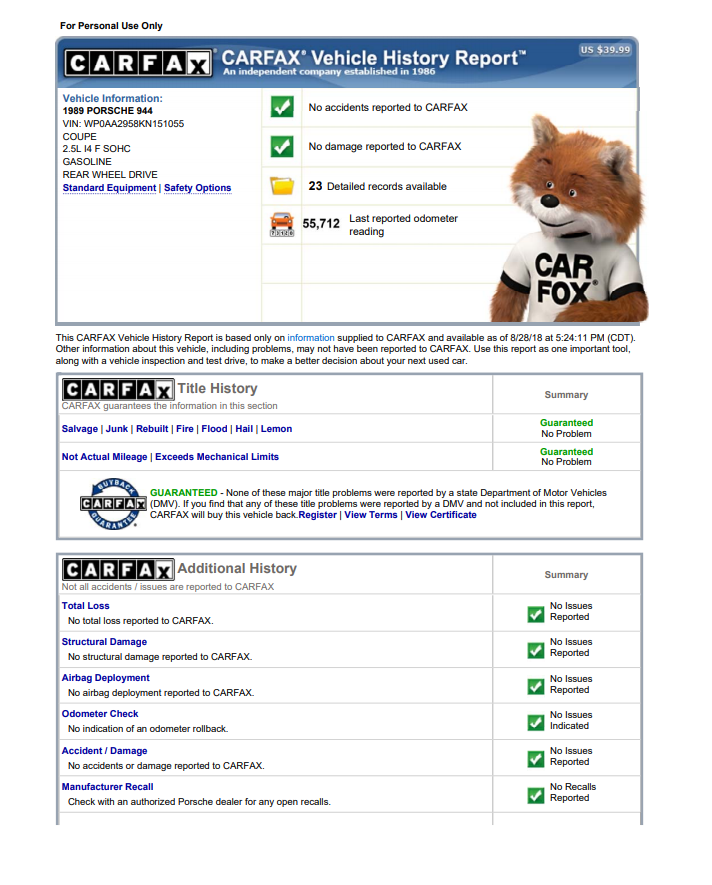712x885 pixels.
Task: Click 'No accidents reported to CARFAX' text
Action: tap(388, 107)
